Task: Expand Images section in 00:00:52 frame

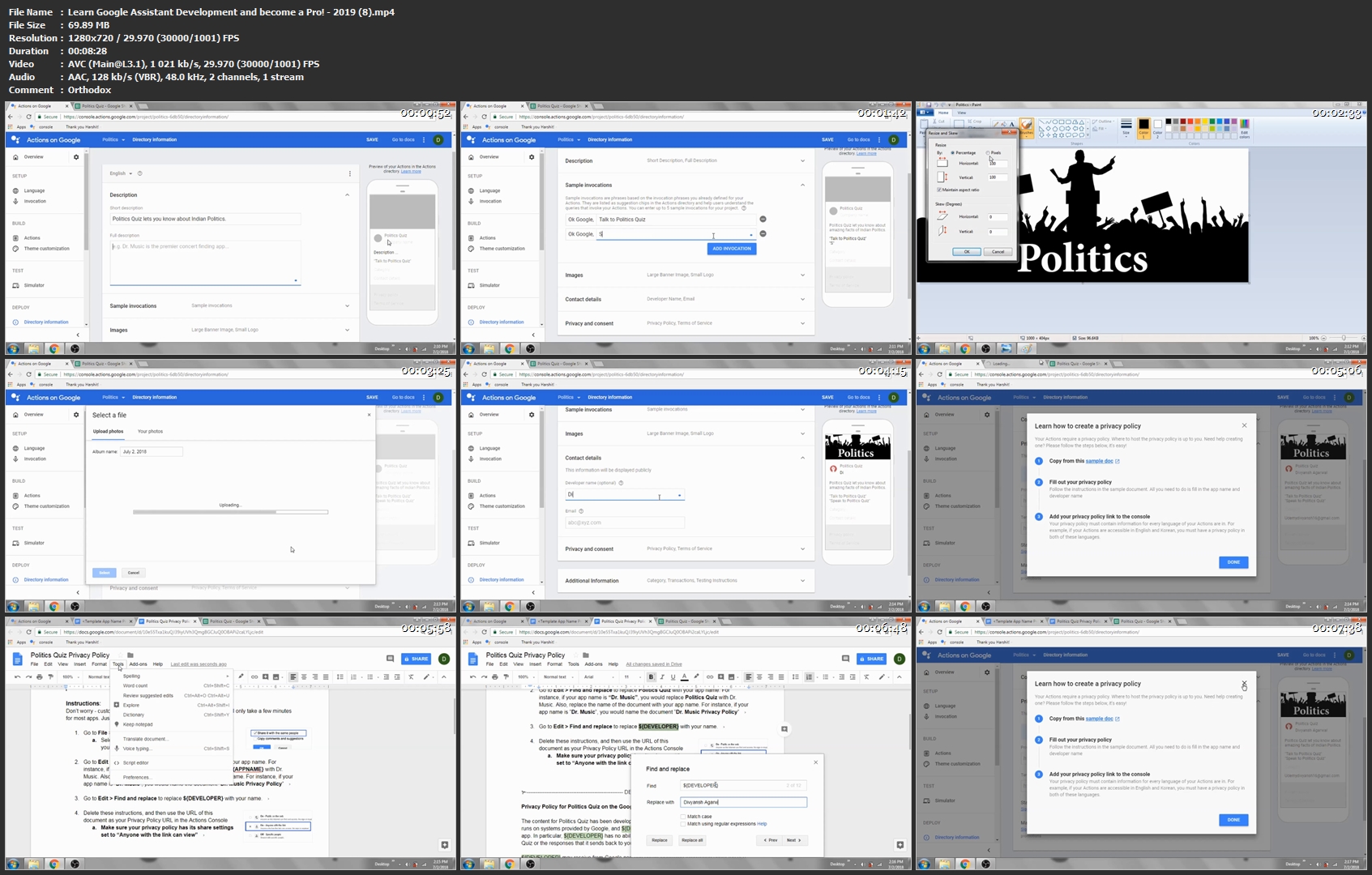Action: (x=230, y=330)
